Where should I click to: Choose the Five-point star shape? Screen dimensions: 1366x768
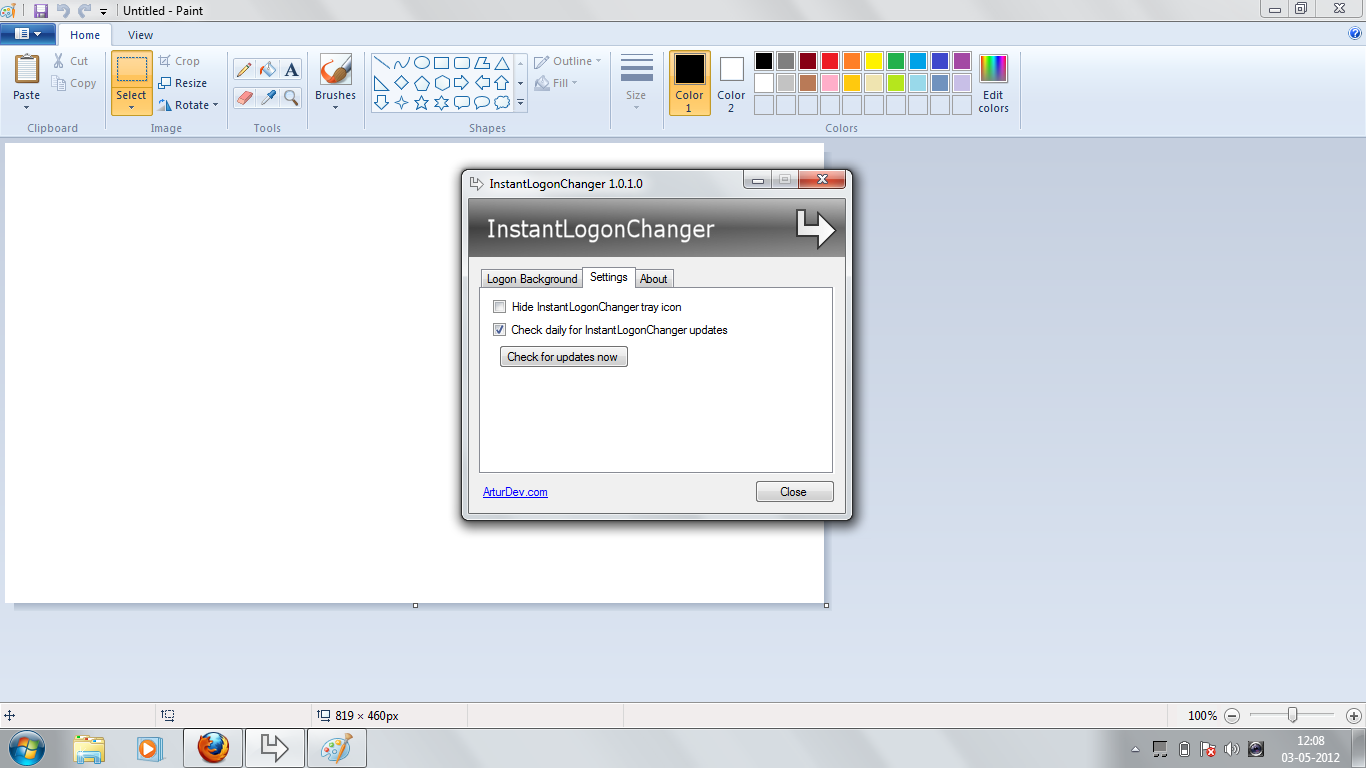pyautogui.click(x=421, y=102)
